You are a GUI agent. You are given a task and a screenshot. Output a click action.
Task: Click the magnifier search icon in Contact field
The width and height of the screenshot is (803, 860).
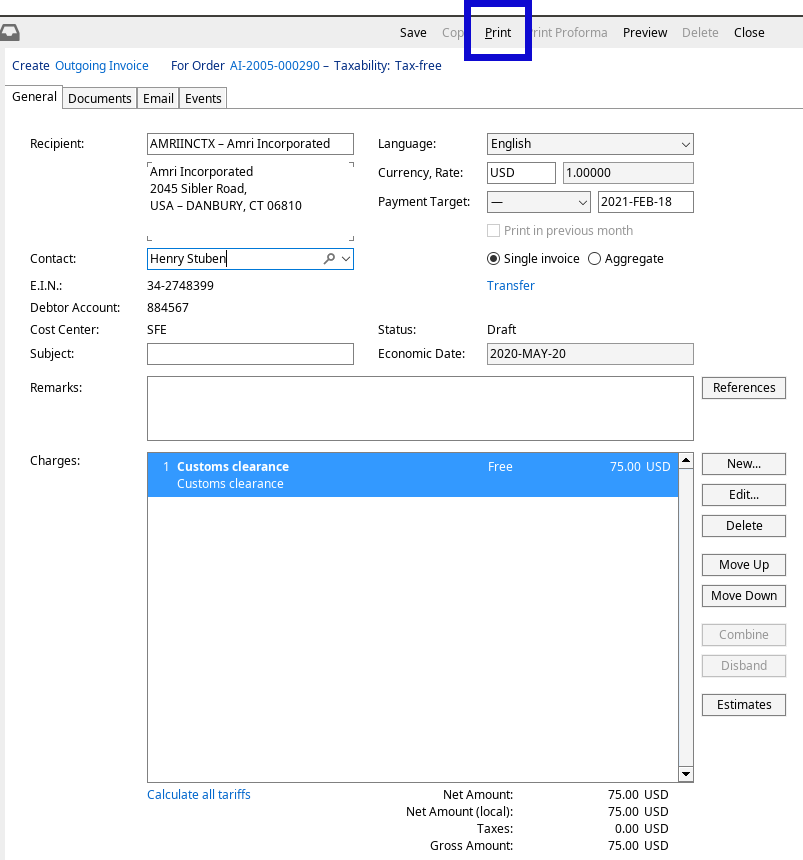(329, 258)
